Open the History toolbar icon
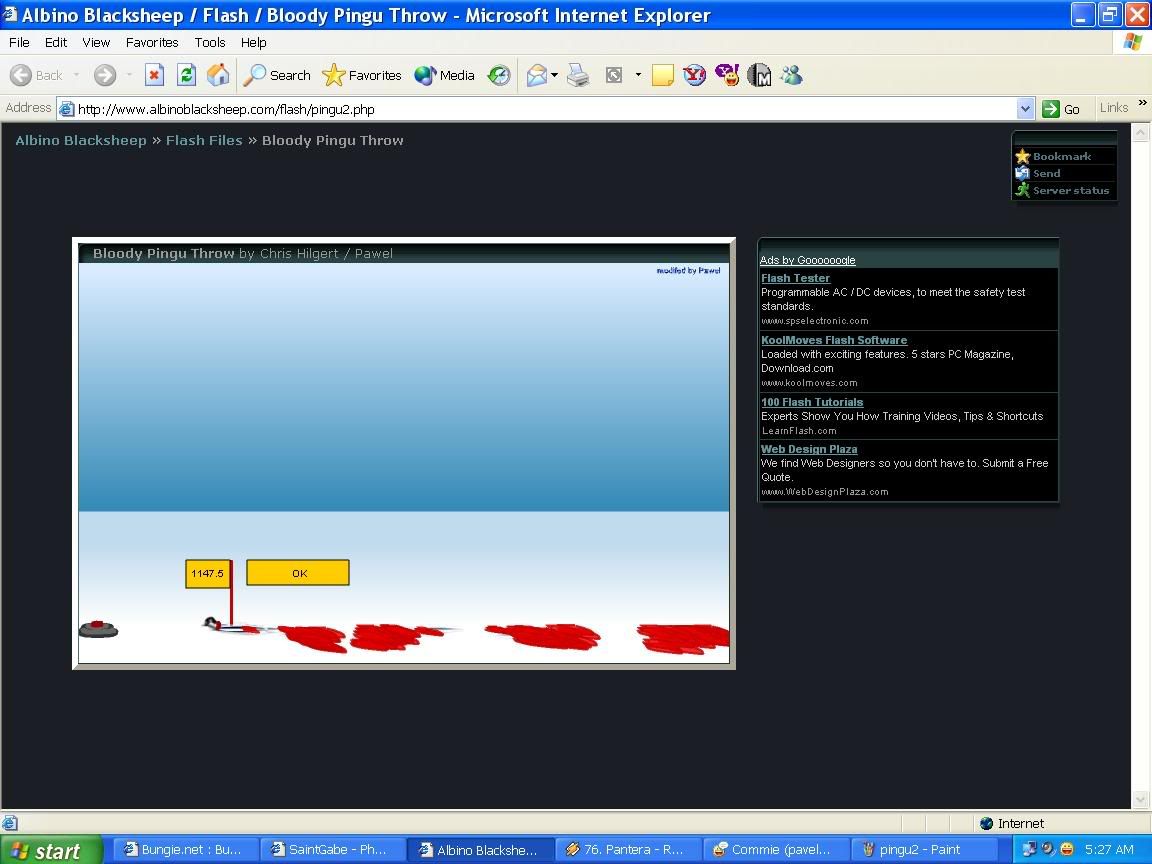Viewport: 1152px width, 864px height. pyautogui.click(x=500, y=75)
